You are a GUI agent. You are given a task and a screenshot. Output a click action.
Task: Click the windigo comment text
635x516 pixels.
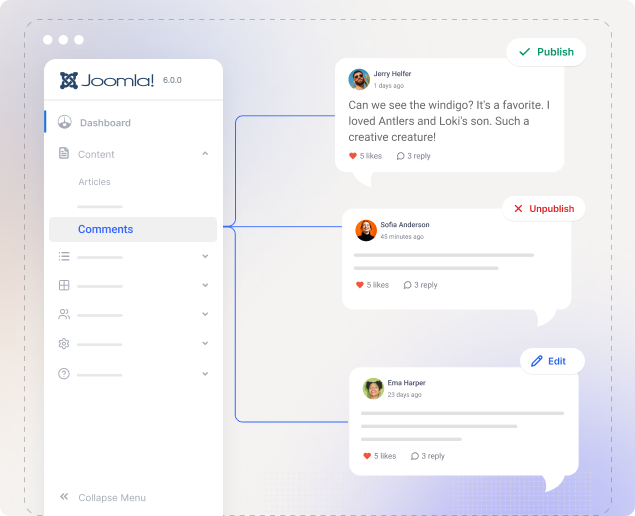(449, 121)
